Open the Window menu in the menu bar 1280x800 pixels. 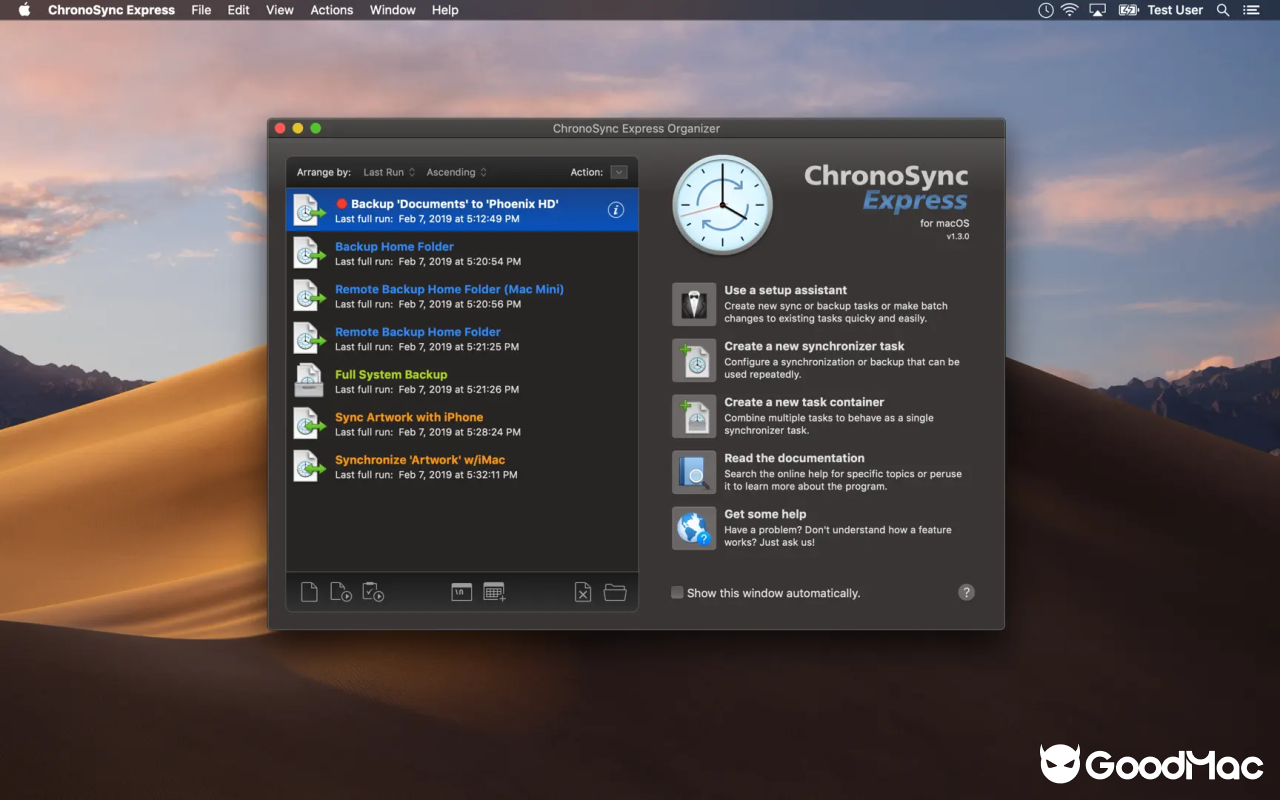(392, 10)
